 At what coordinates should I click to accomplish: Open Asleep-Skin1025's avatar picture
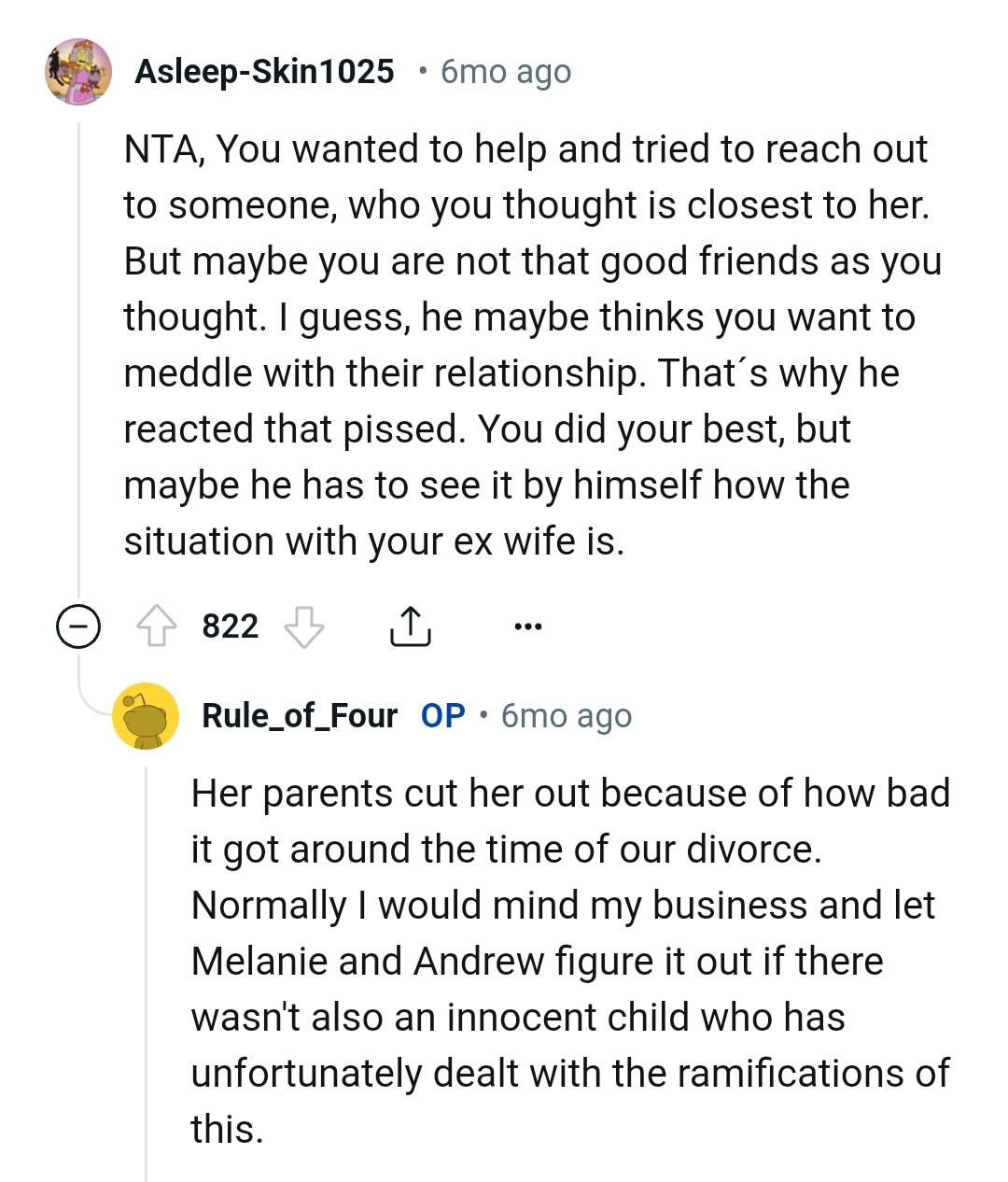pos(78,72)
